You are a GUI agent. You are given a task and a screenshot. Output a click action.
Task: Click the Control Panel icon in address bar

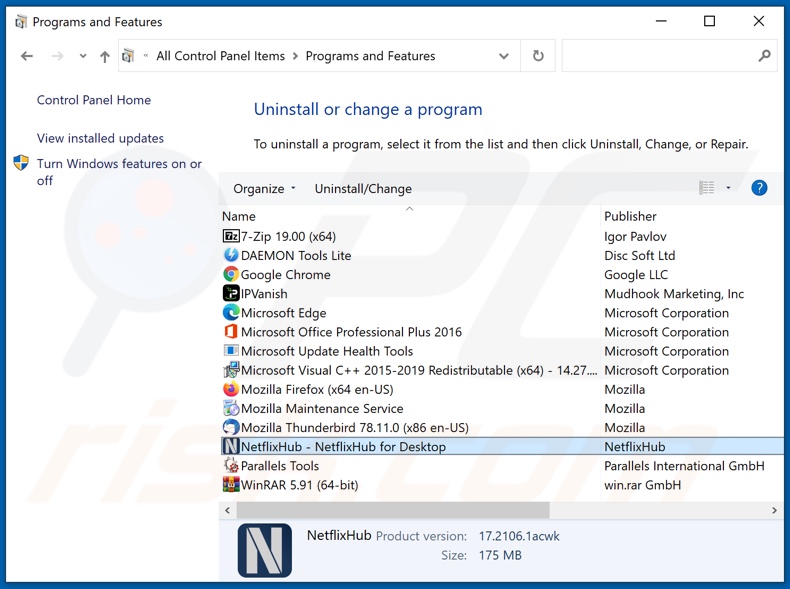click(x=128, y=55)
